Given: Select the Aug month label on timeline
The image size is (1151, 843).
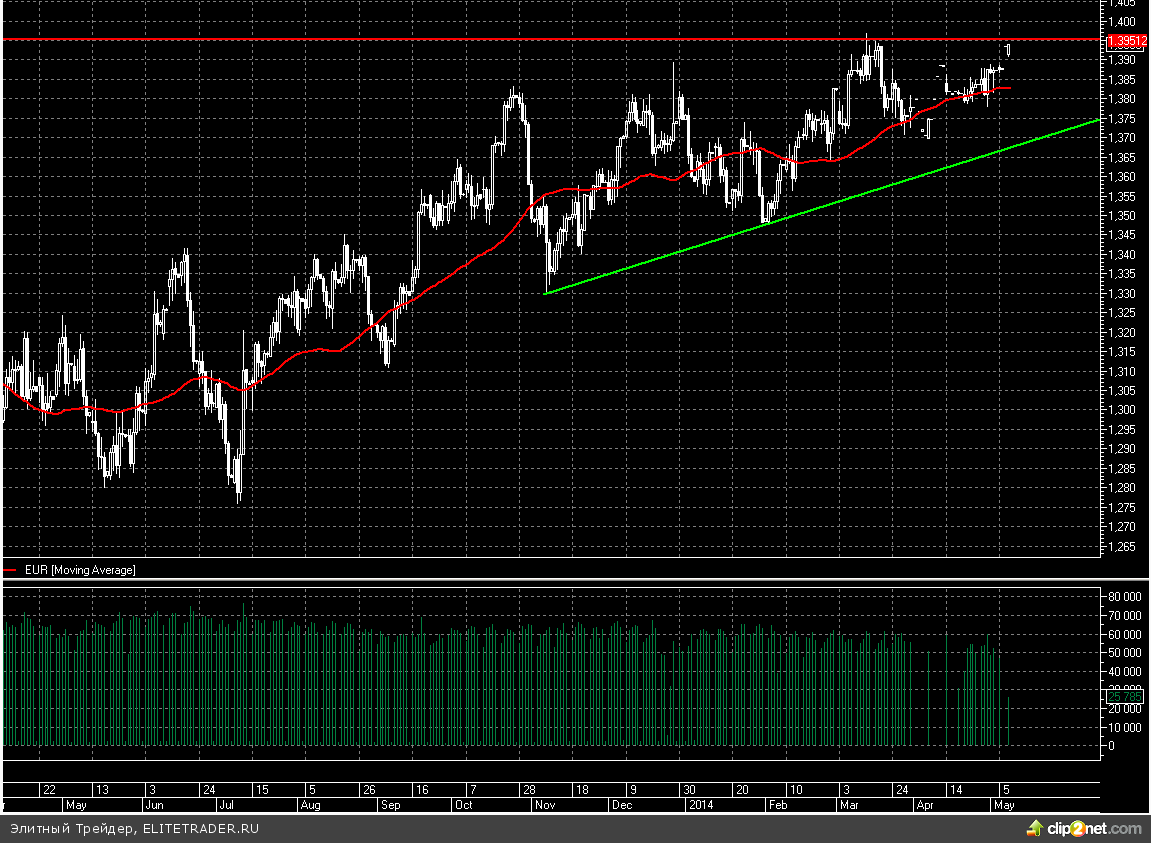Looking at the screenshot, I should point(311,804).
